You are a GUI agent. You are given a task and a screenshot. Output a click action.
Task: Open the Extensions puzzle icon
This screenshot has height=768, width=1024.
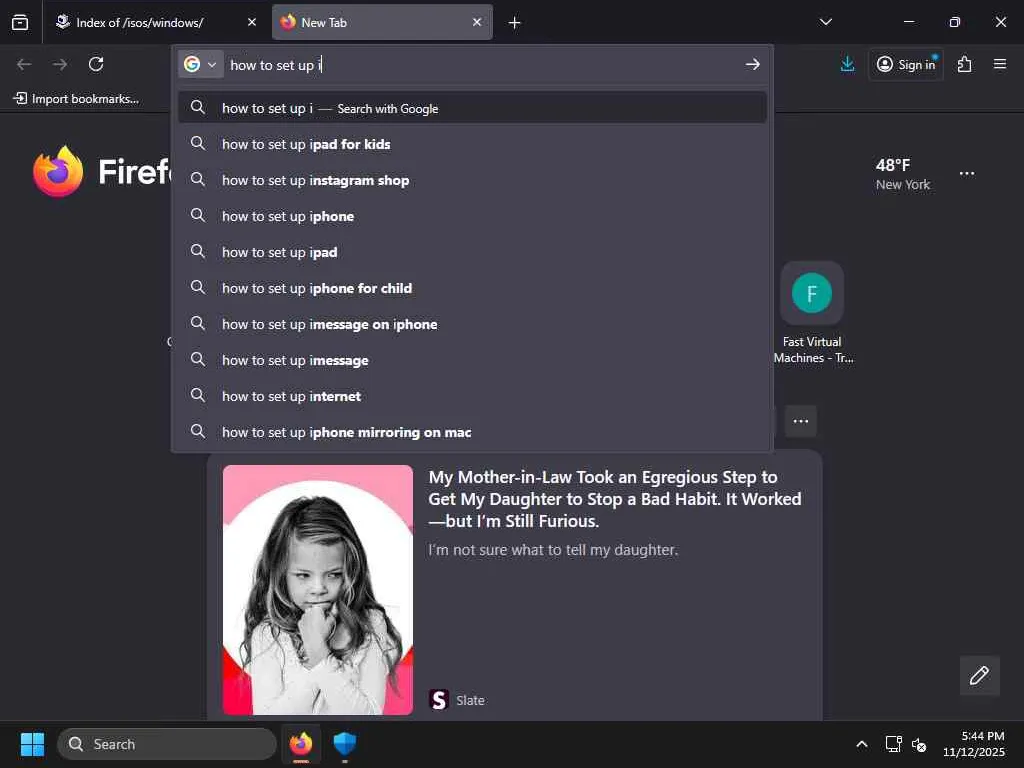click(x=965, y=64)
